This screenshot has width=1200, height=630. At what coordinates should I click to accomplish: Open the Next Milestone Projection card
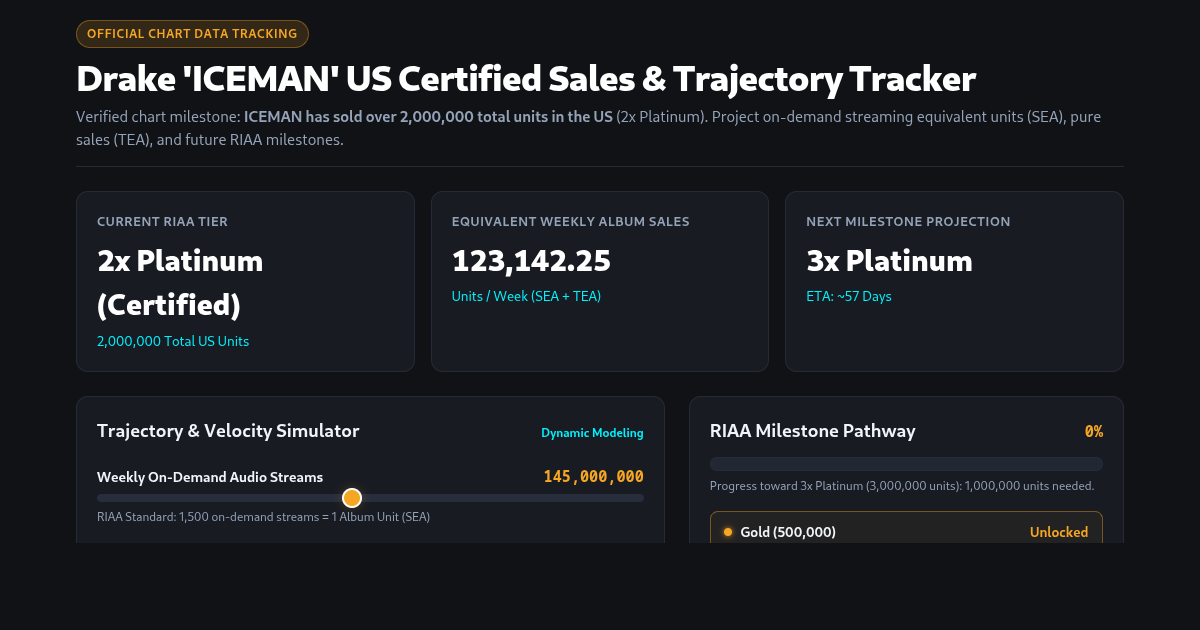(x=954, y=282)
